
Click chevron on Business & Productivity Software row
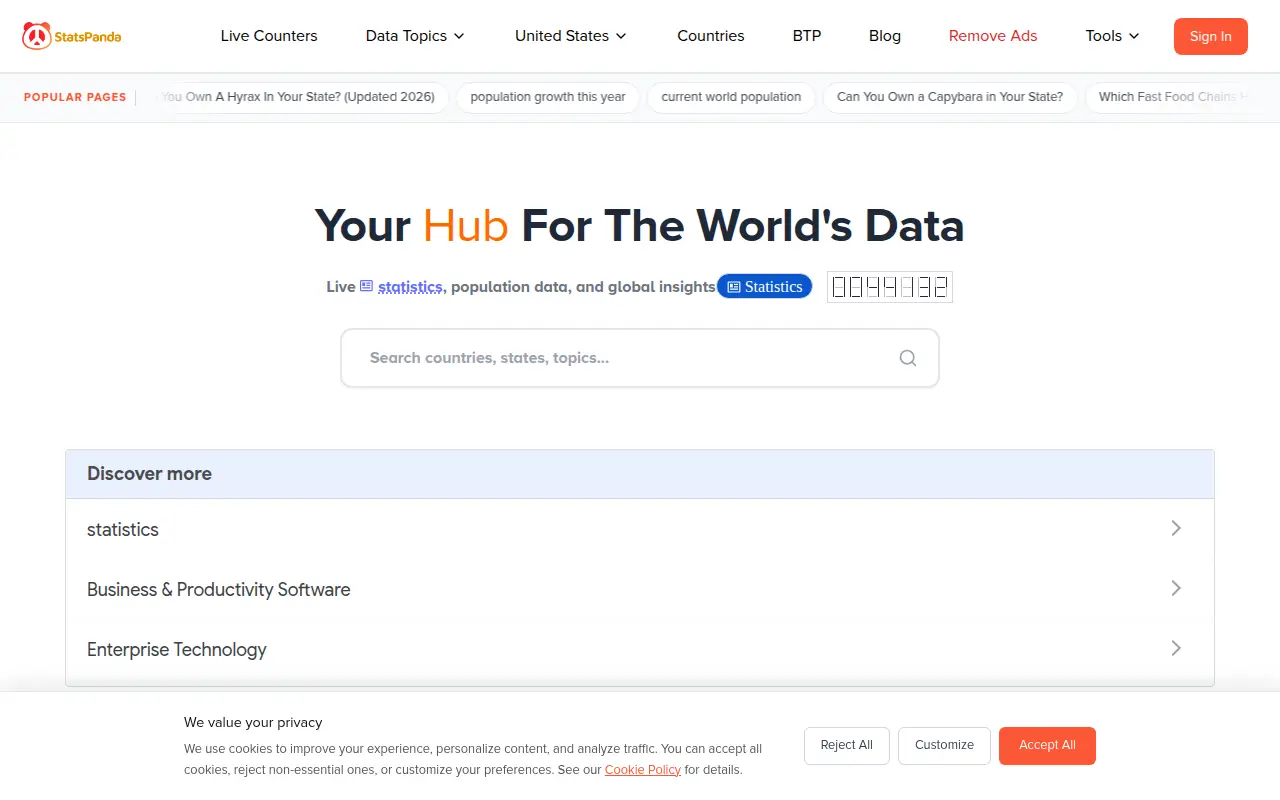pos(1176,588)
